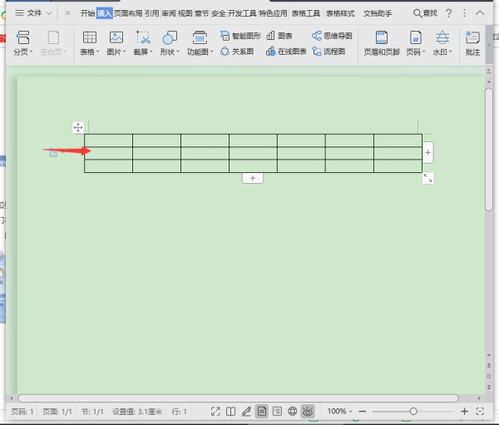Open the 表格工具 ribbon tab
Viewport: 499px width, 425px height.
pyautogui.click(x=306, y=13)
